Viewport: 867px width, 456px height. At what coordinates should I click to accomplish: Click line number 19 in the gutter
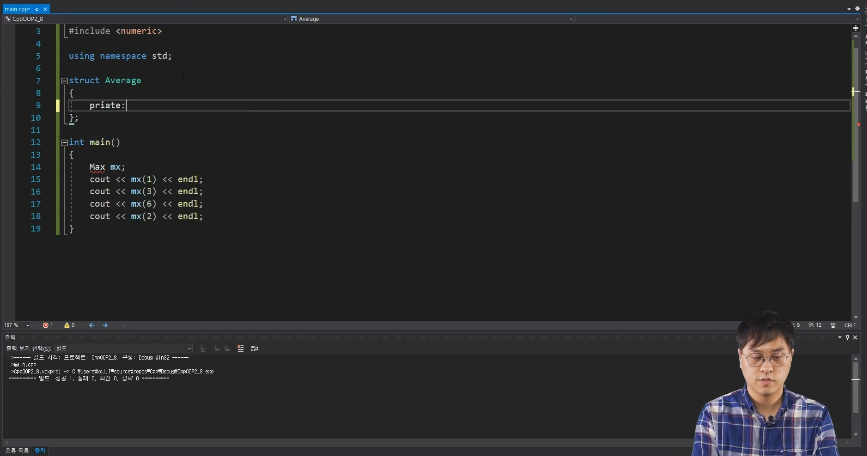pos(35,229)
